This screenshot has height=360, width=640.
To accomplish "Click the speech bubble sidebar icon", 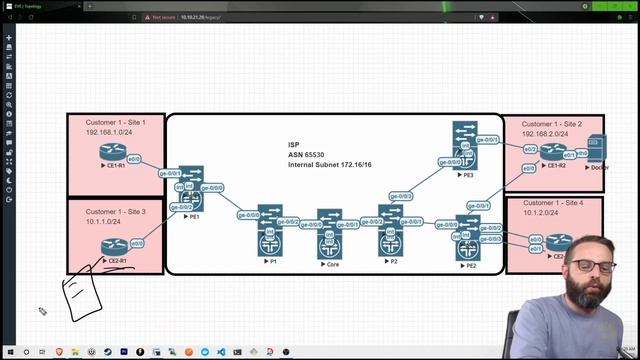I will (x=9, y=143).
